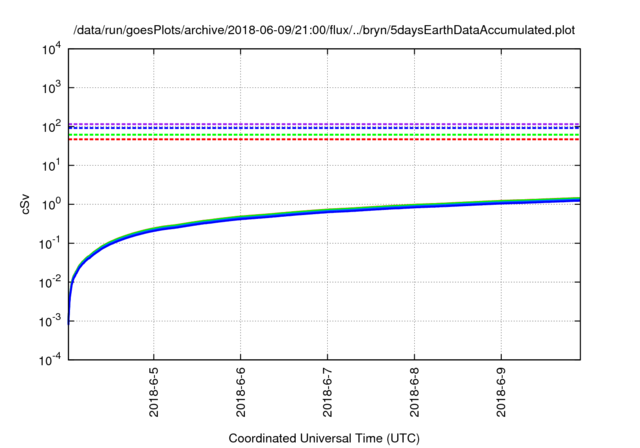The image size is (640, 448).
Task: Click the green dashed threshold line
Action: tap(324, 135)
